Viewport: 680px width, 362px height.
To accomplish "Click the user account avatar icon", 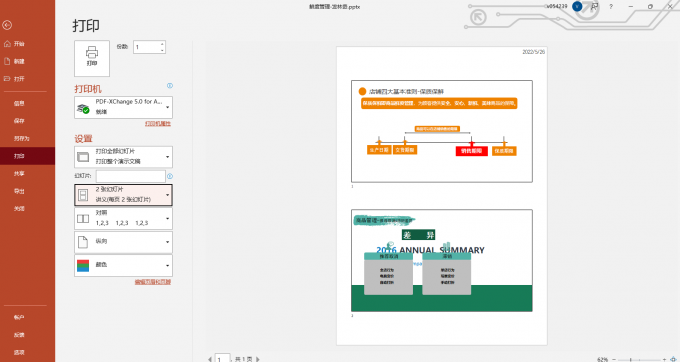I will 577,7.
